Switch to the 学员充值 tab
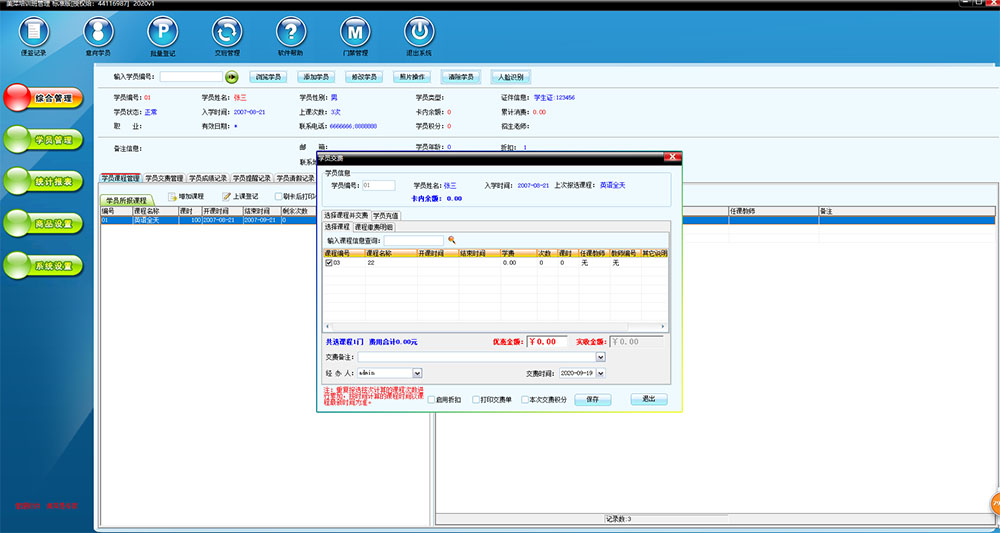Image resolution: width=1000 pixels, height=533 pixels. pyautogui.click(x=386, y=215)
